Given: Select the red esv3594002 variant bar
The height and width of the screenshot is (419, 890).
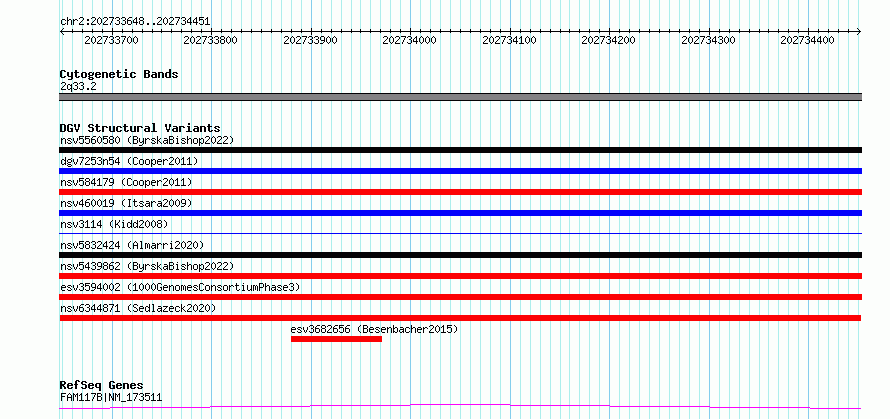Looking at the screenshot, I should point(461,297).
